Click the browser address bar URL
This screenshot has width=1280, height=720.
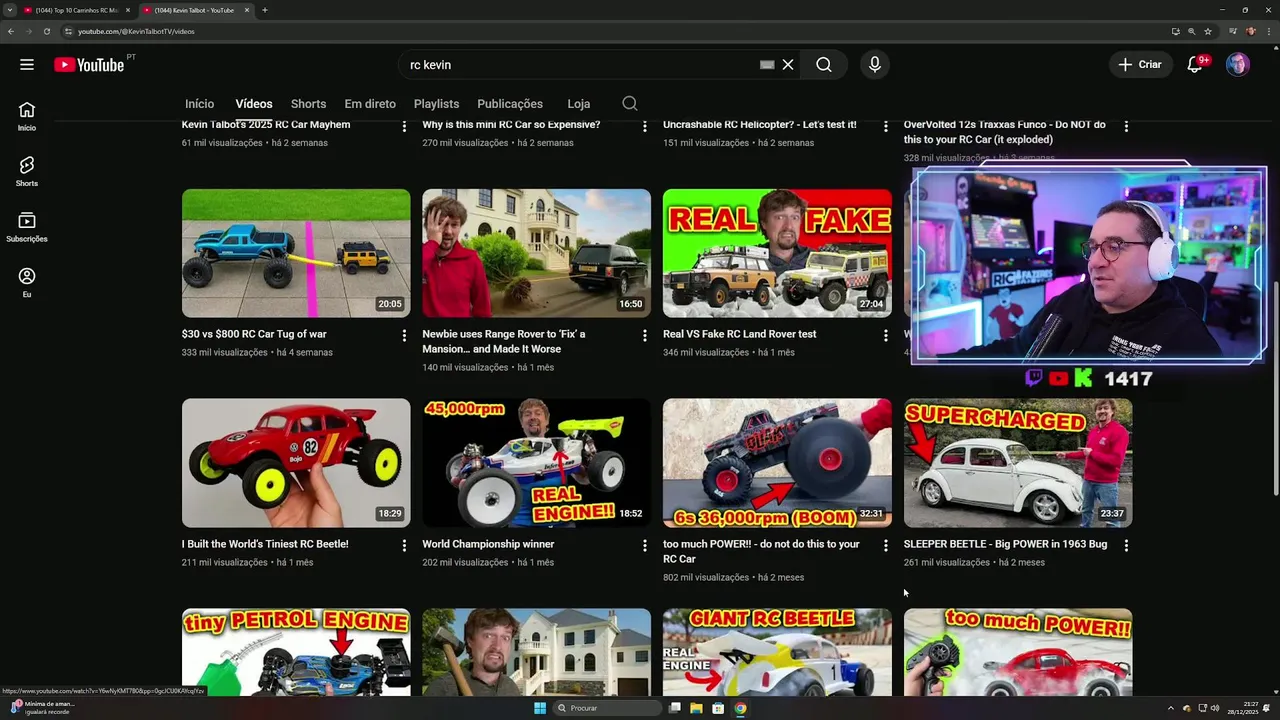(x=136, y=31)
